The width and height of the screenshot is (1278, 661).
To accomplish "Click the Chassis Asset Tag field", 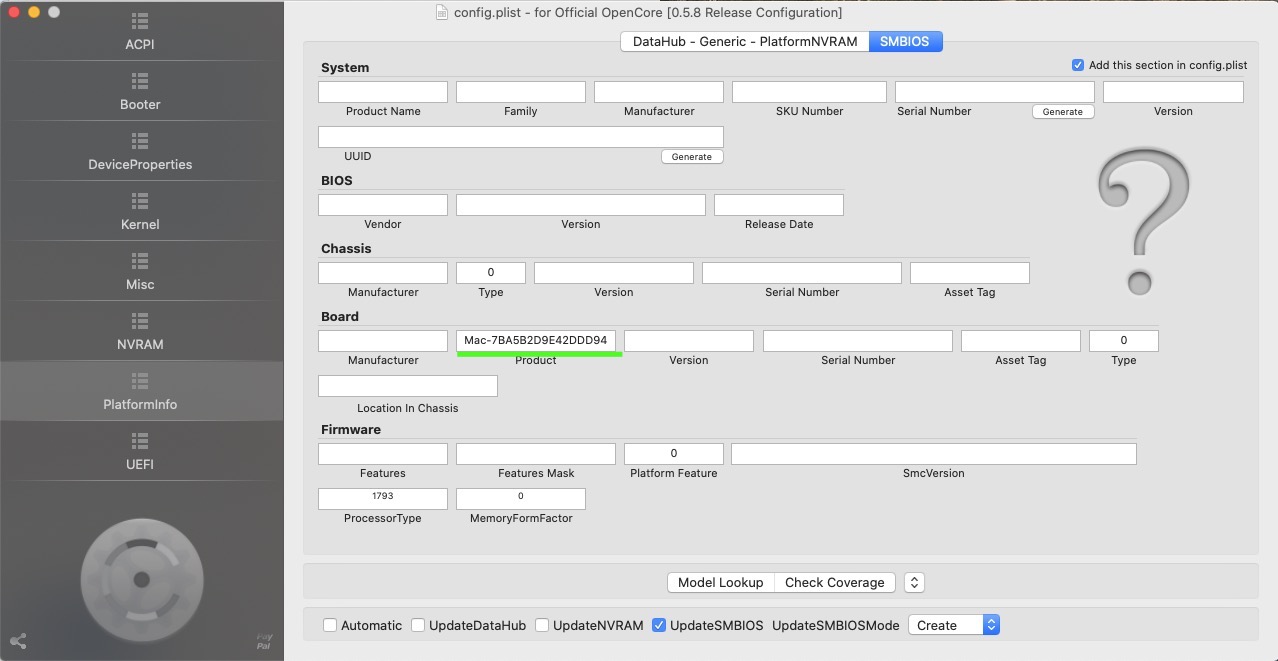I will (x=970, y=273).
